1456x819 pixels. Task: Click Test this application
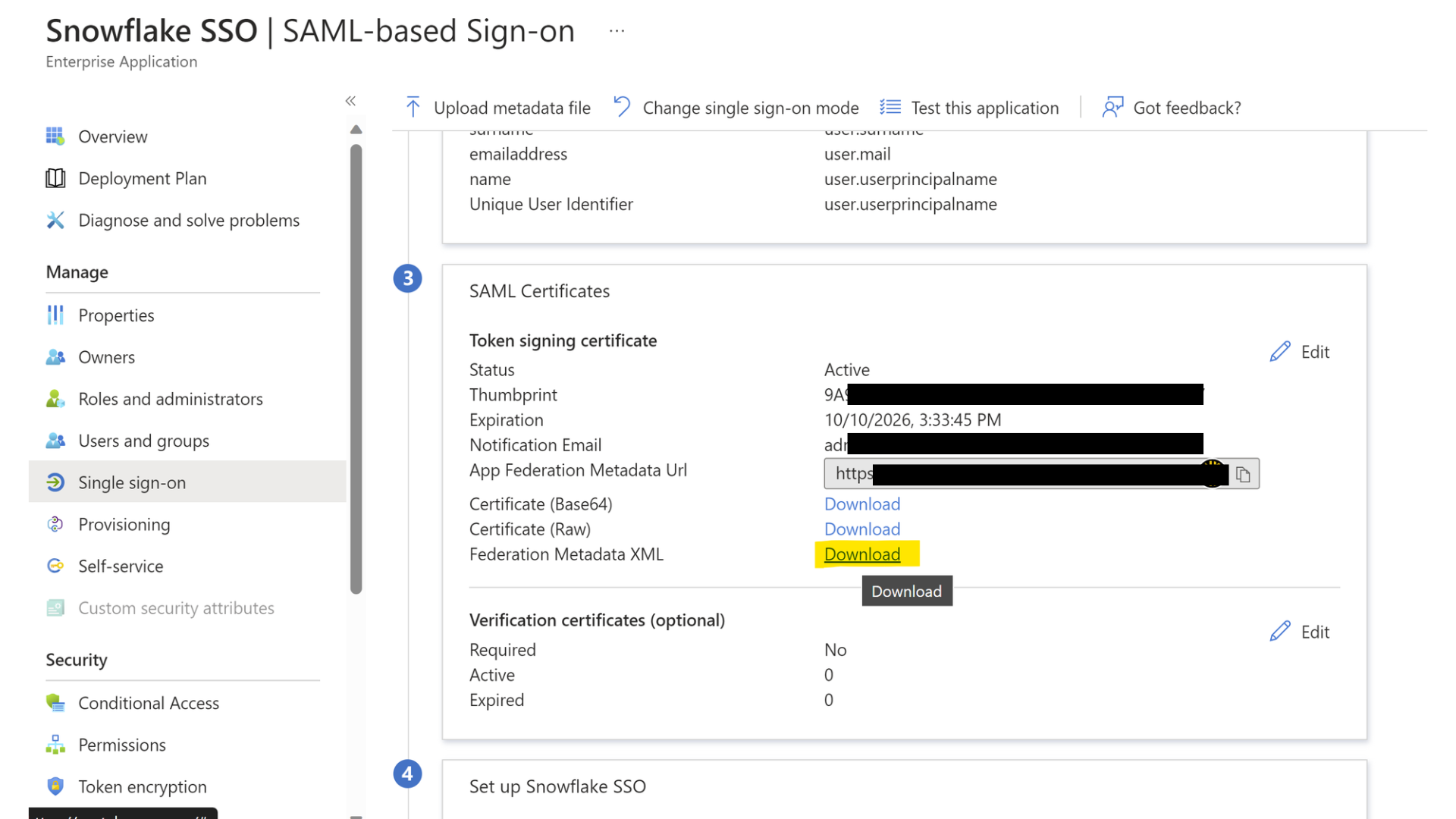969,108
